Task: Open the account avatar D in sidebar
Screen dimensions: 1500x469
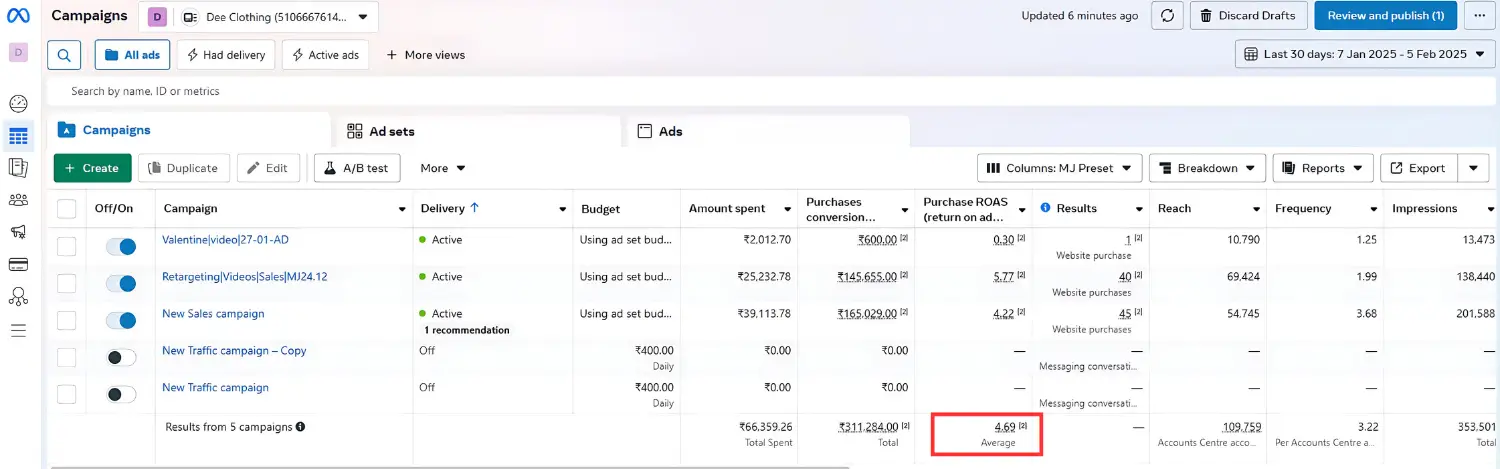Action: 18,52
